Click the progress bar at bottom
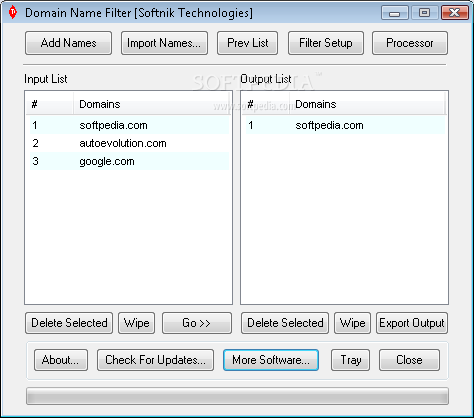This screenshot has width=474, height=418. (x=237, y=396)
